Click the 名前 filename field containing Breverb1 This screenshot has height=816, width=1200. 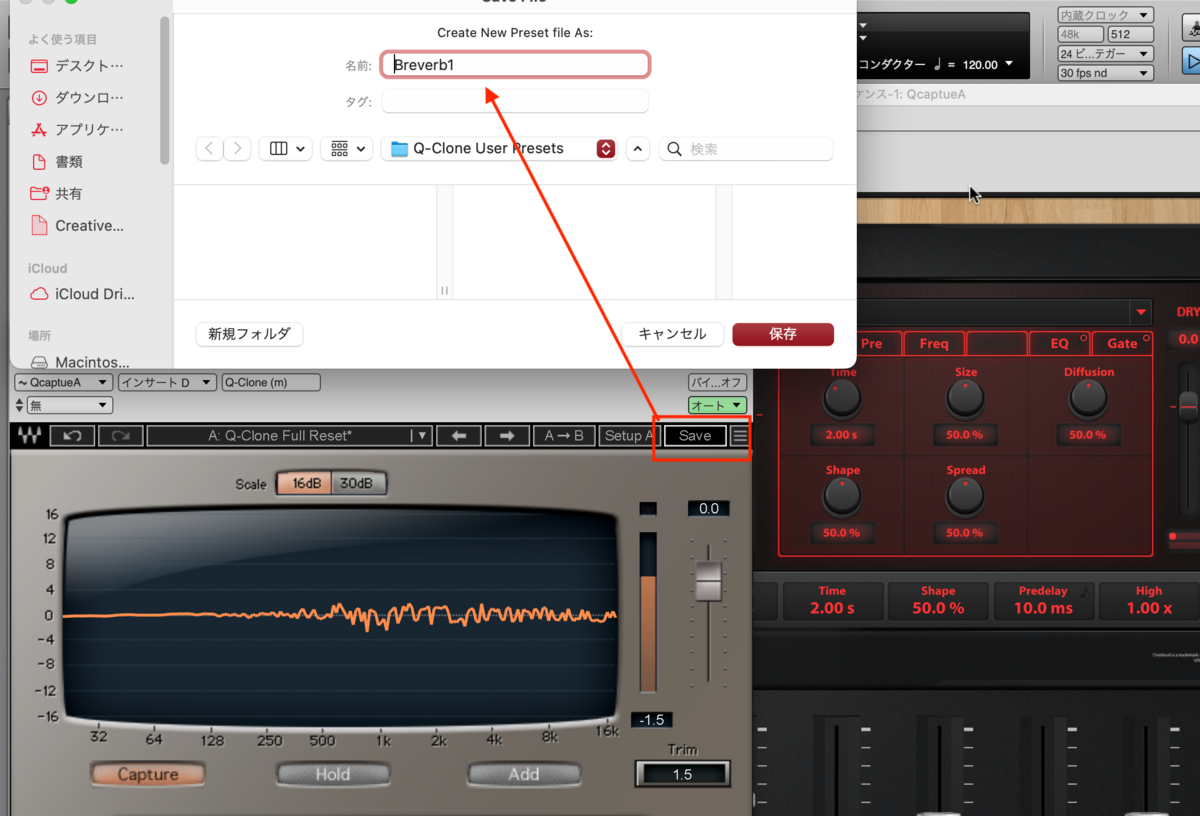pos(516,65)
